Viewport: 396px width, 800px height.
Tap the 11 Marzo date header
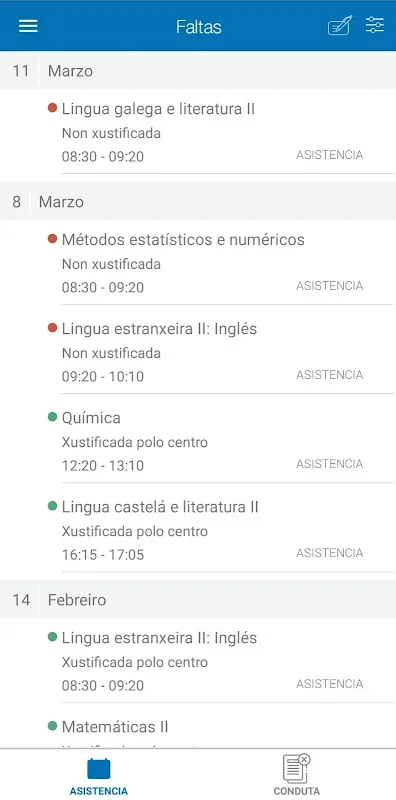[x=198, y=70]
